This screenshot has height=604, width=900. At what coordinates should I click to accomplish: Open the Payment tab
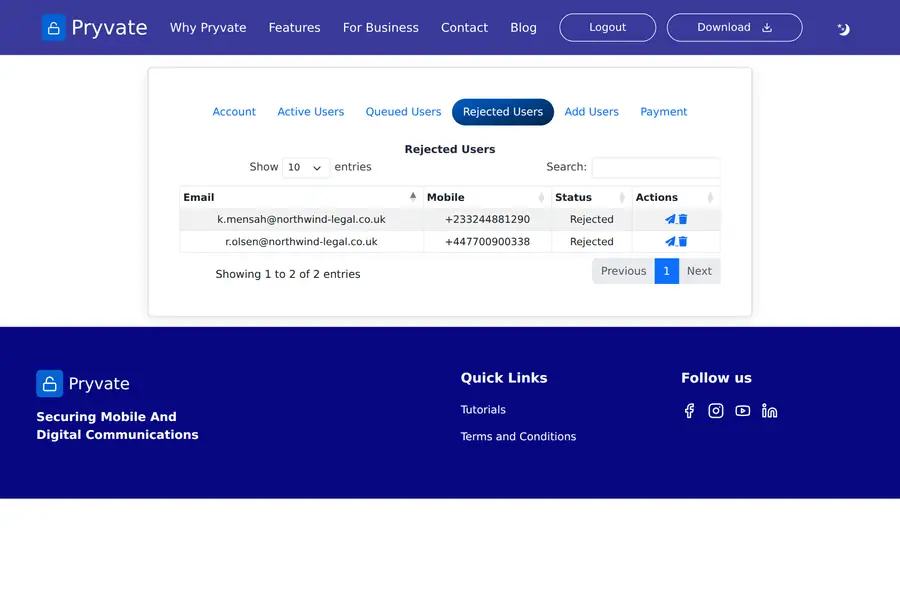[x=664, y=112]
